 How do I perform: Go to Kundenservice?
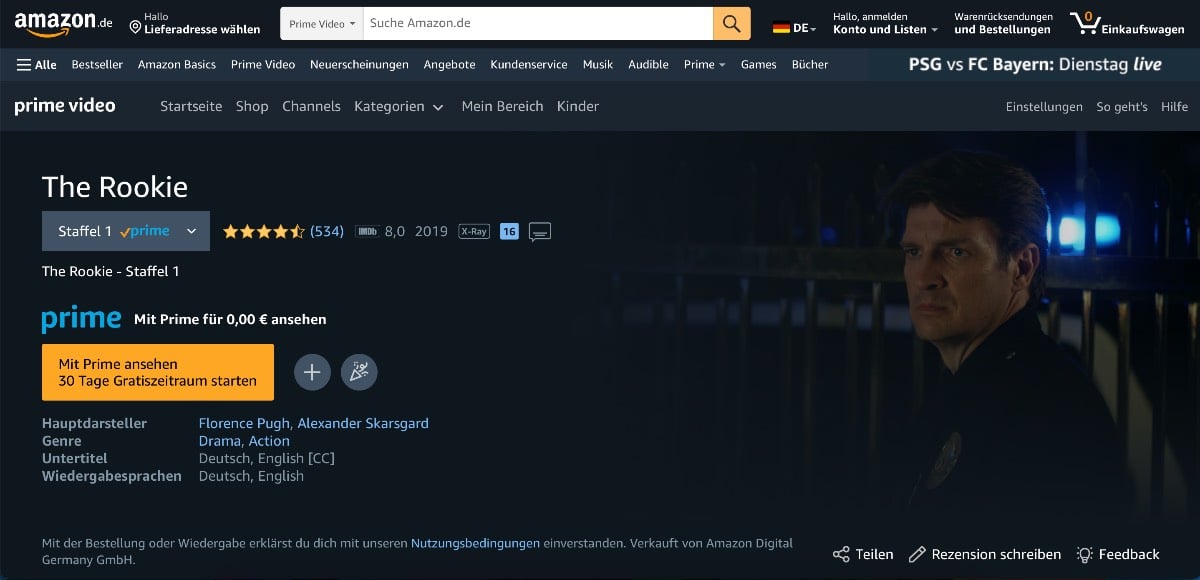click(x=529, y=65)
